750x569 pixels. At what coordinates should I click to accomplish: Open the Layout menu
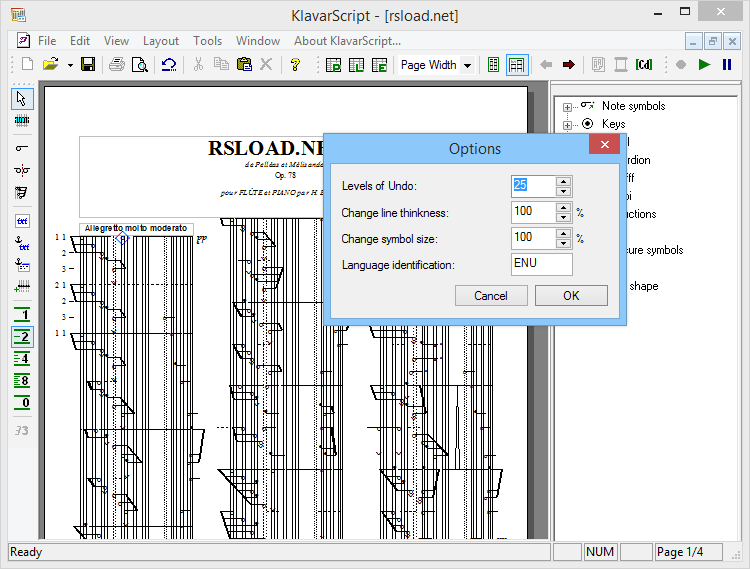point(161,41)
